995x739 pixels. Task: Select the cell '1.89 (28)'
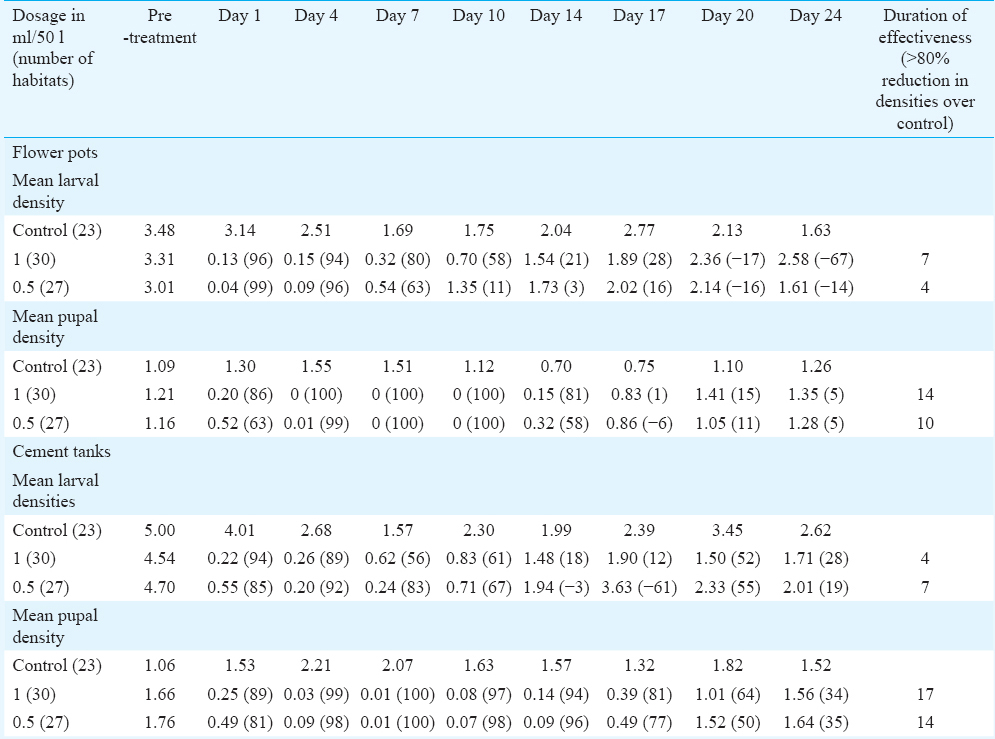click(x=639, y=259)
